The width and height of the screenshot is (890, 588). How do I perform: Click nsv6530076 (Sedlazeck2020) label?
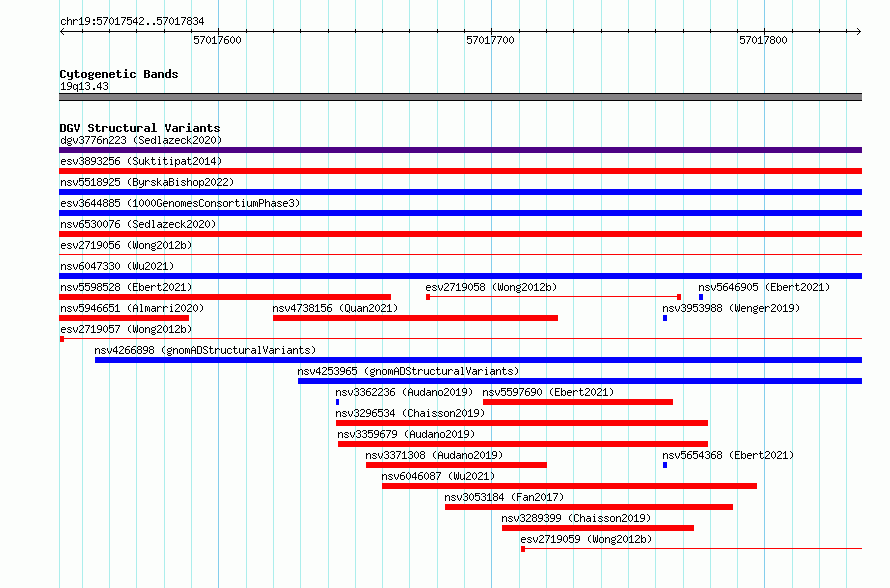tap(138, 224)
